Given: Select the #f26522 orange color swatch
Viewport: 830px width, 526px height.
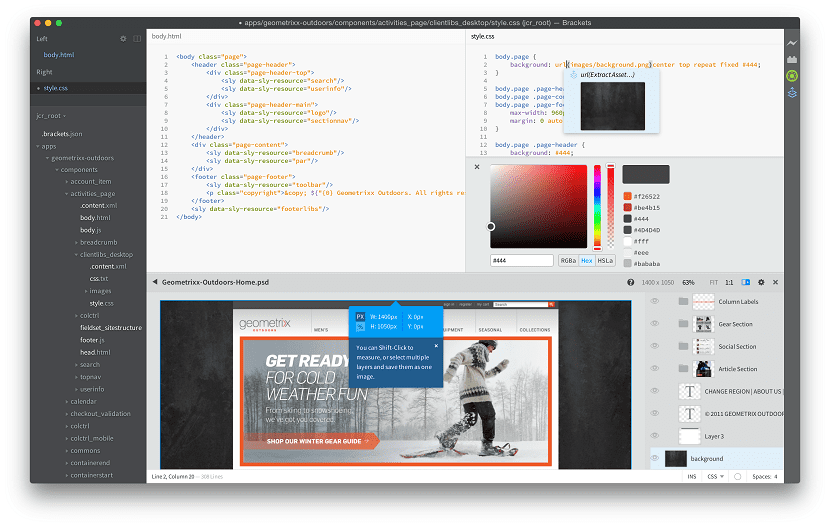Looking at the screenshot, I should pos(627,195).
